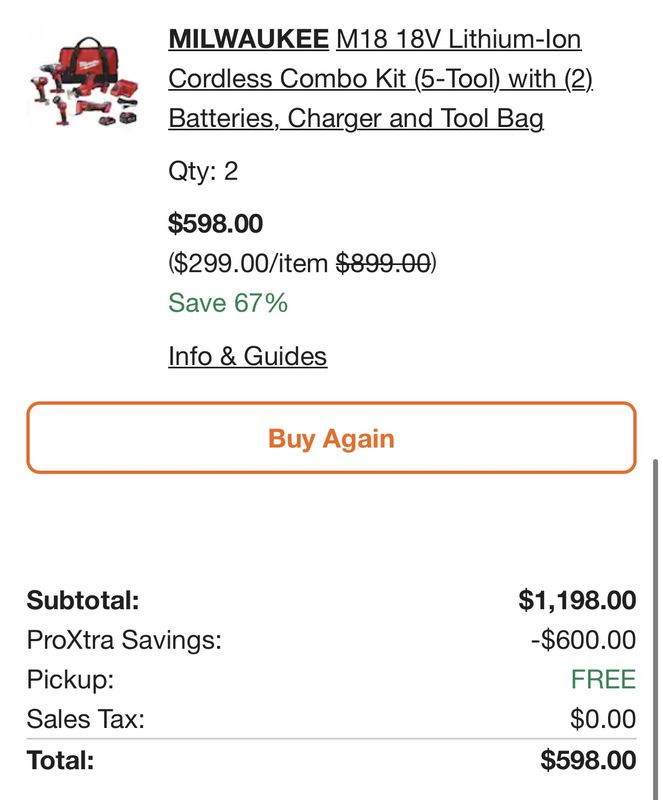This screenshot has width=663, height=800.
Task: Click the -$600.00 savings amount
Action: [583, 640]
